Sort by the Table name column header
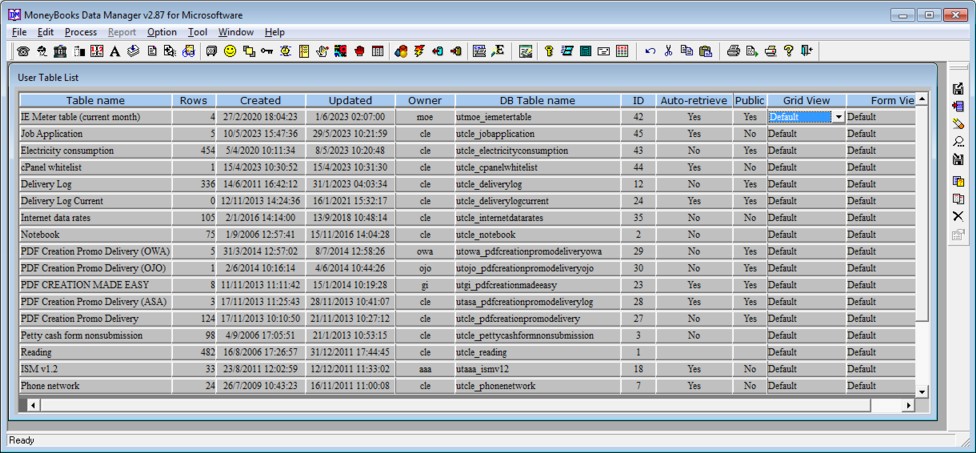 coord(95,100)
